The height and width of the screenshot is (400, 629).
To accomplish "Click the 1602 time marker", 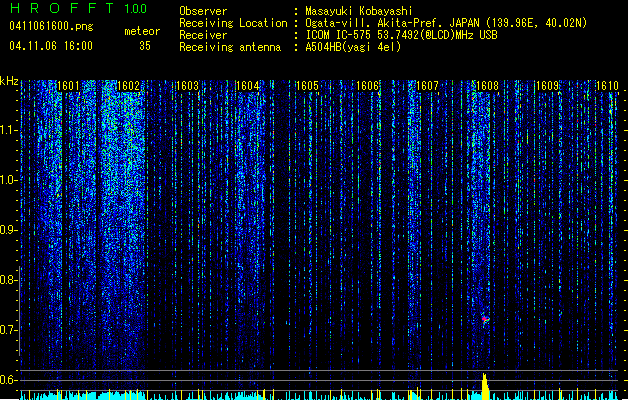I will pyautogui.click(x=128, y=86).
